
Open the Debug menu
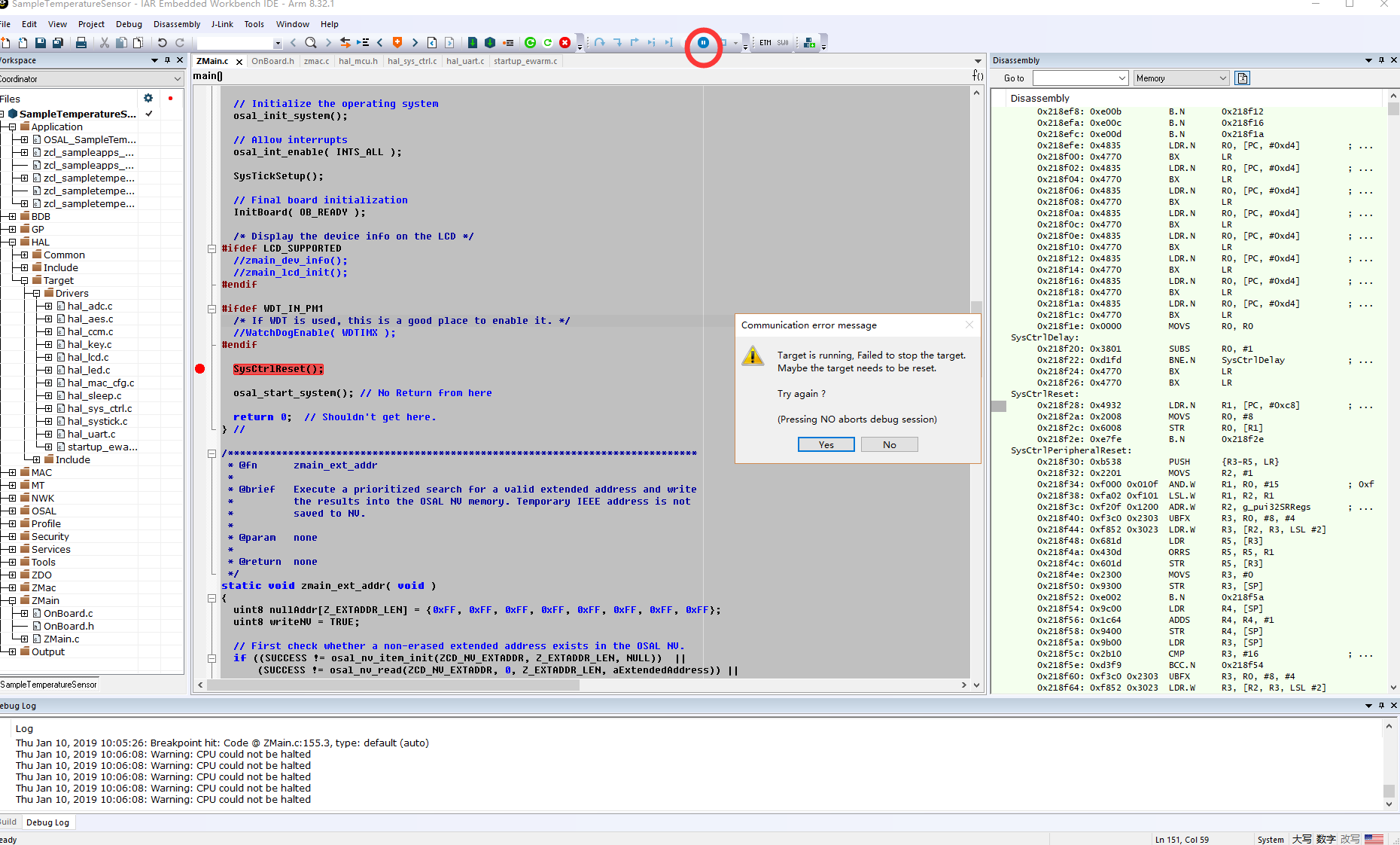pos(129,24)
